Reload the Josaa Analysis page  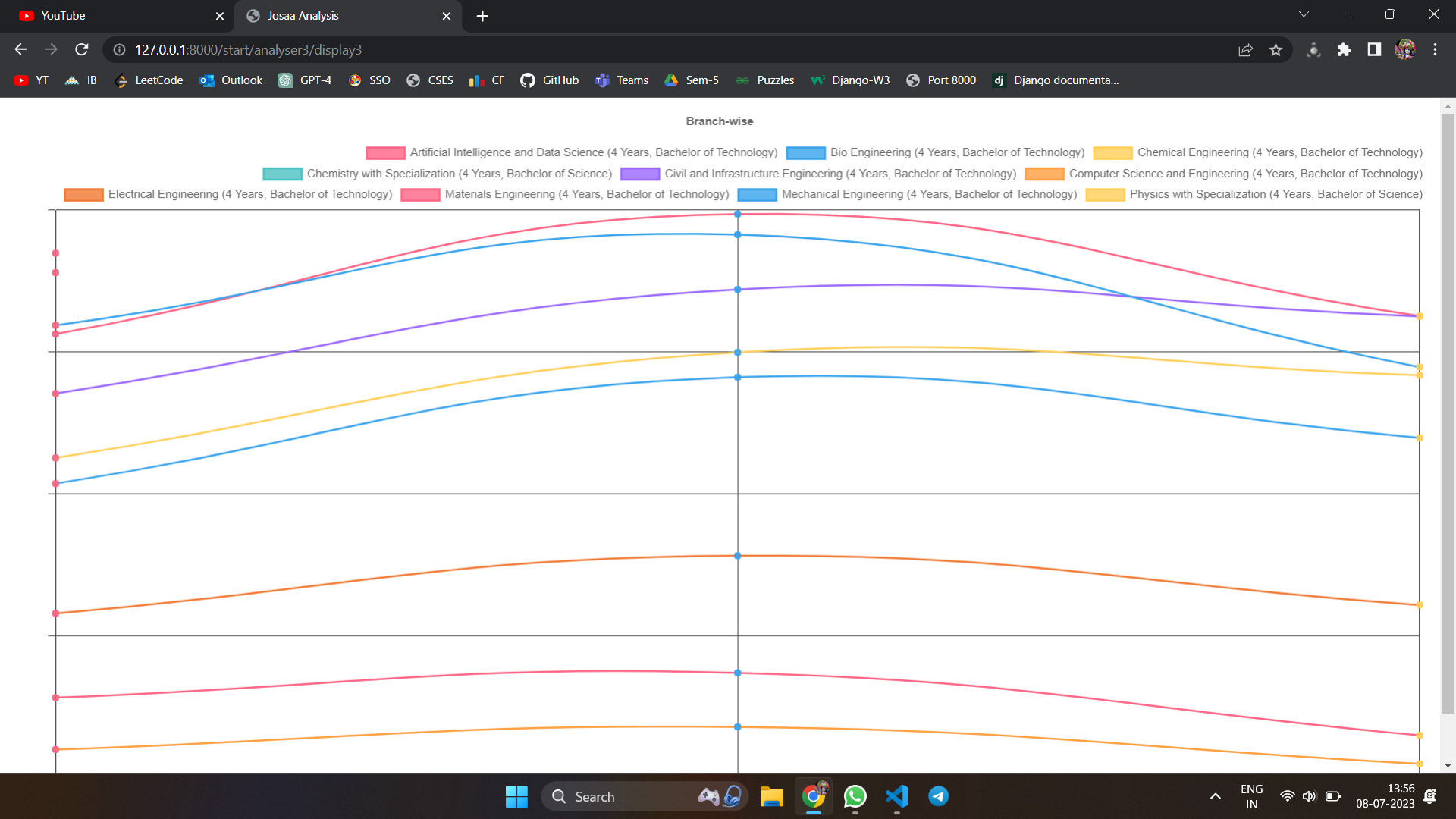point(81,49)
